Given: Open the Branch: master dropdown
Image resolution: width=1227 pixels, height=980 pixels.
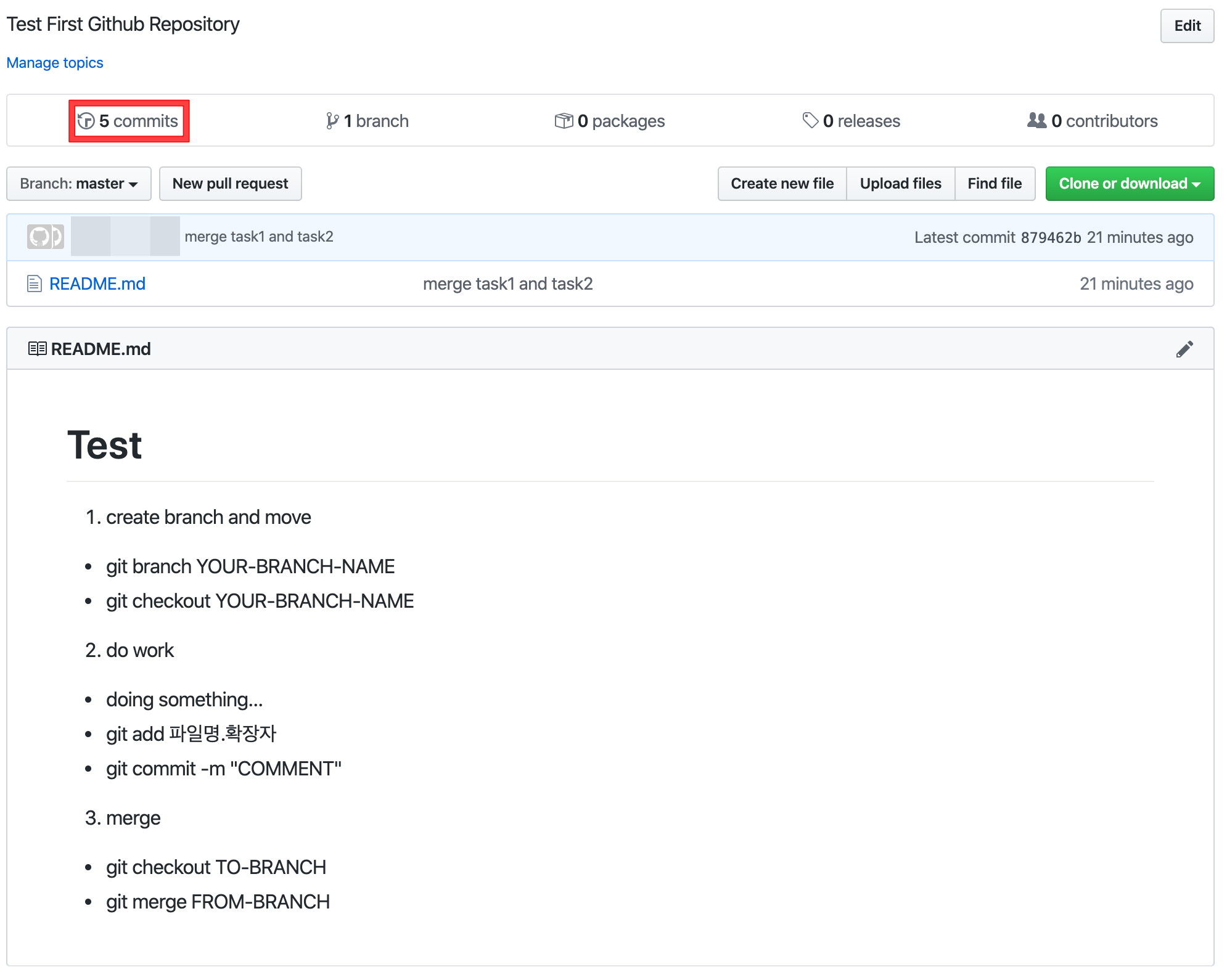Looking at the screenshot, I should pos(79,184).
